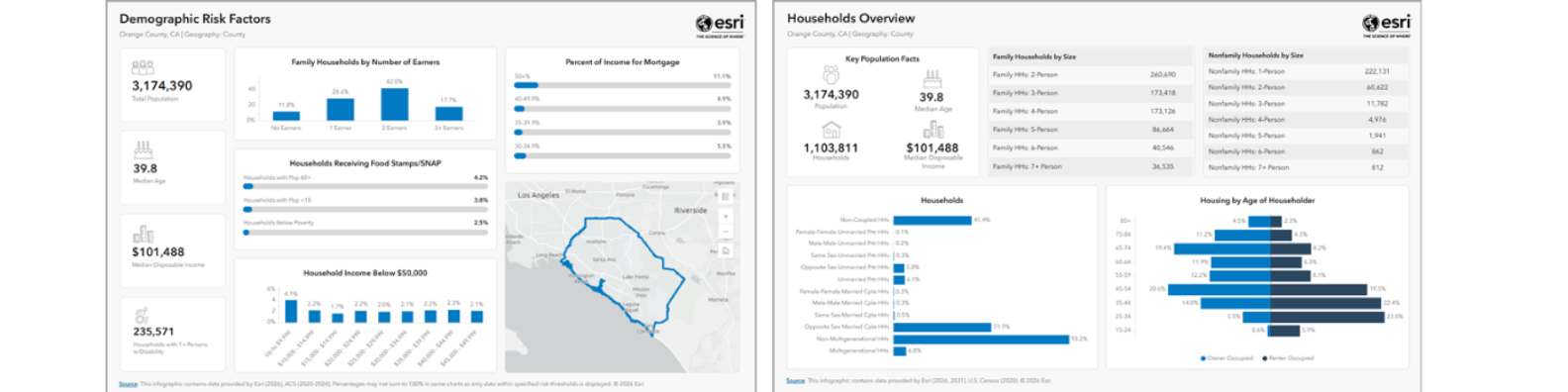Click the Housing by Age of Householder heading

[x=1257, y=200]
